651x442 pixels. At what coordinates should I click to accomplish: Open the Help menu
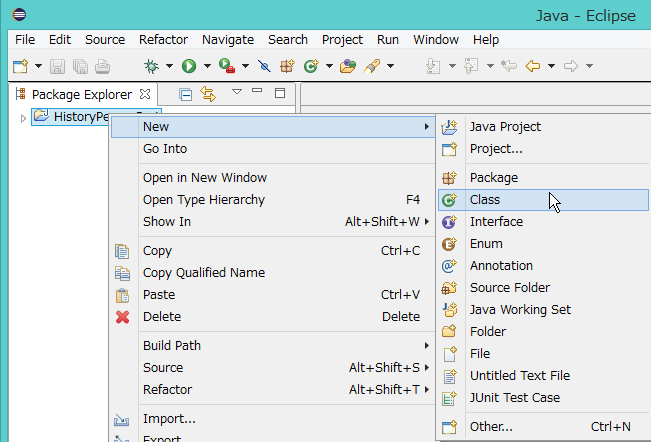tap(486, 40)
